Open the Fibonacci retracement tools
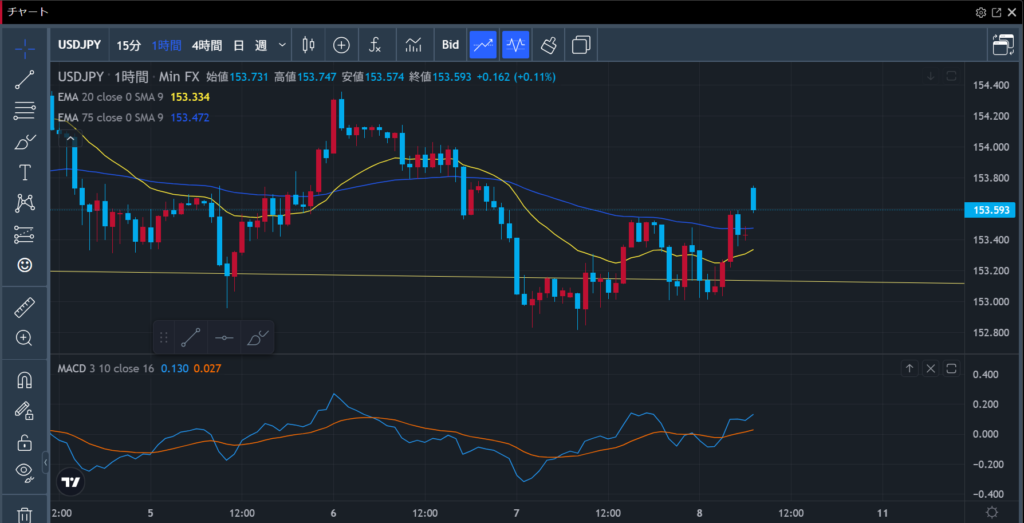This screenshot has height=523, width=1024. 25,111
